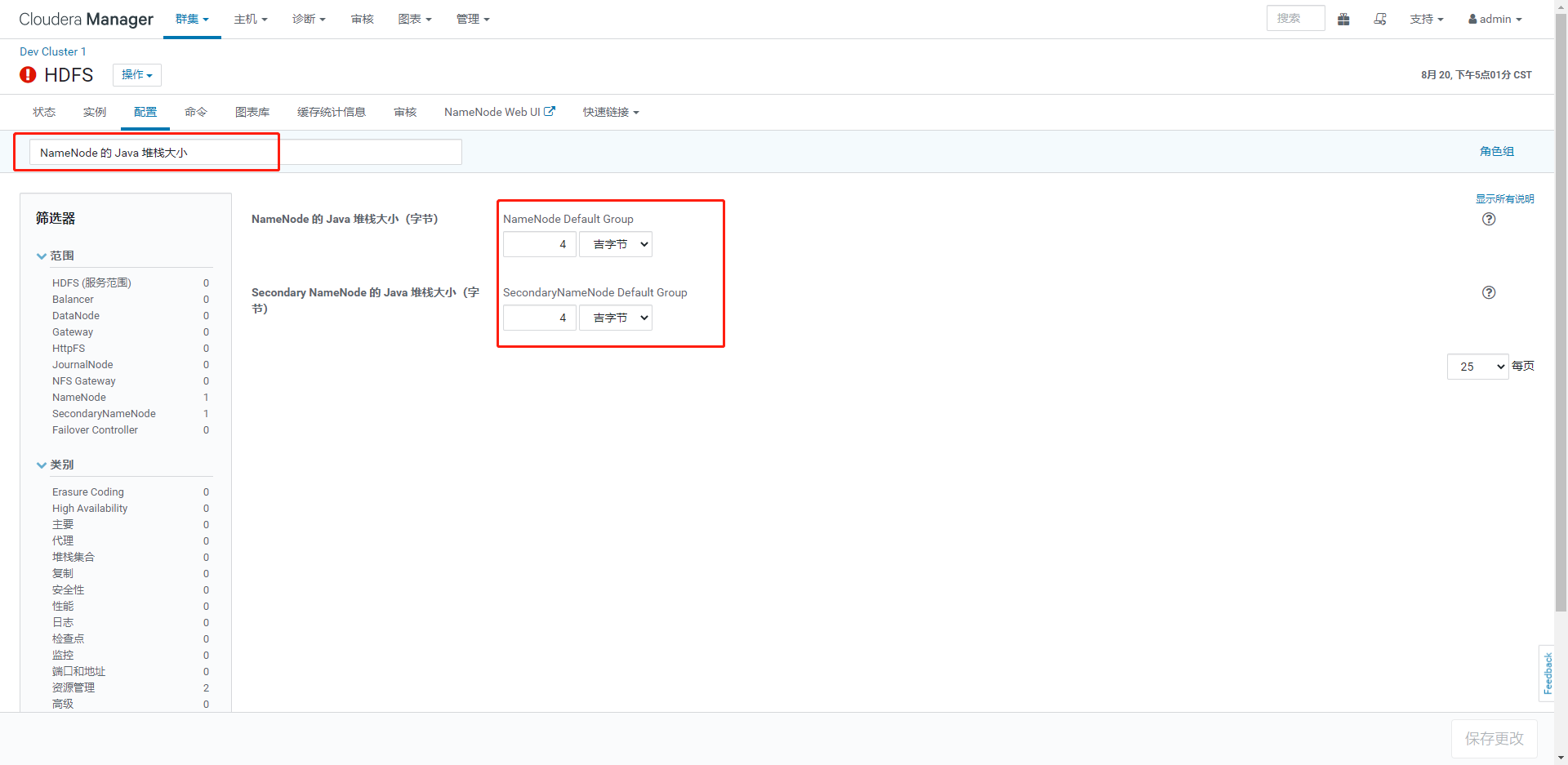Open the running commands scroll icon

click(x=1380, y=19)
